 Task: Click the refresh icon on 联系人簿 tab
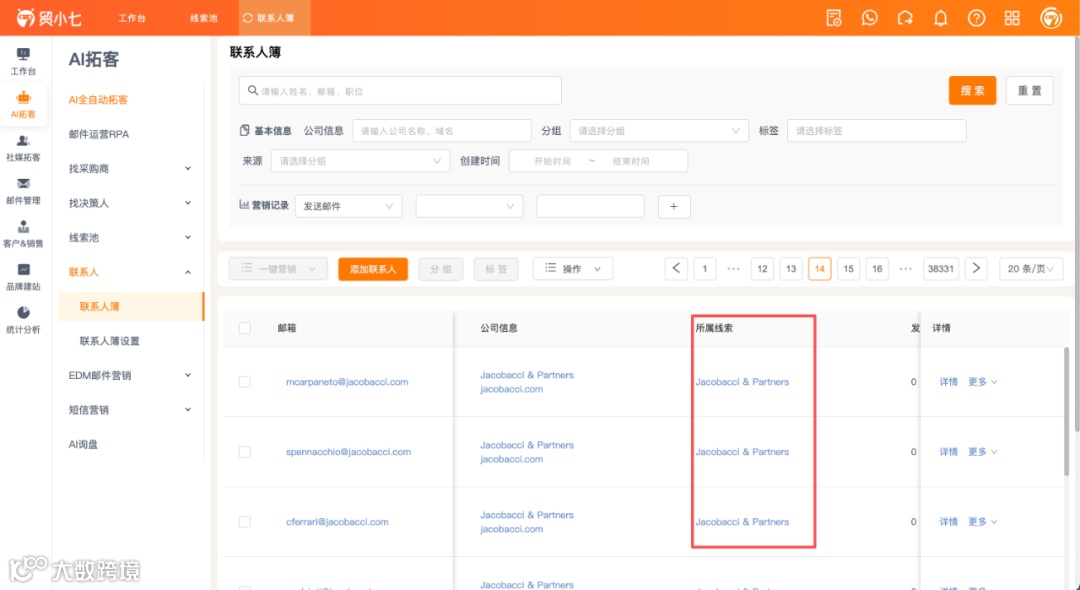point(248,18)
